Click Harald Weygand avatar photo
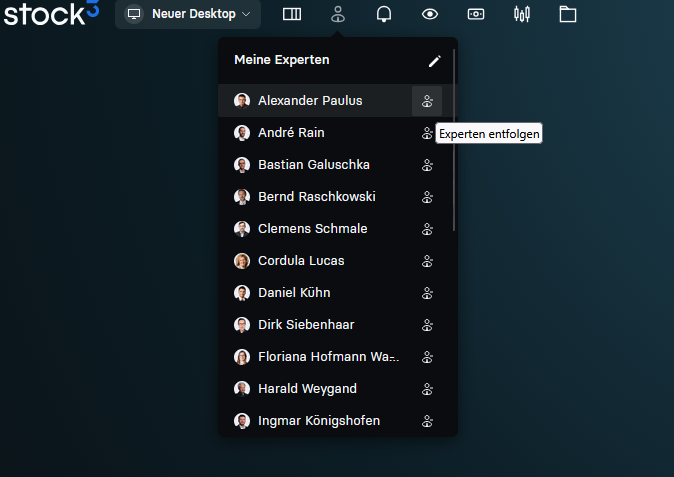The image size is (674, 477). click(242, 389)
